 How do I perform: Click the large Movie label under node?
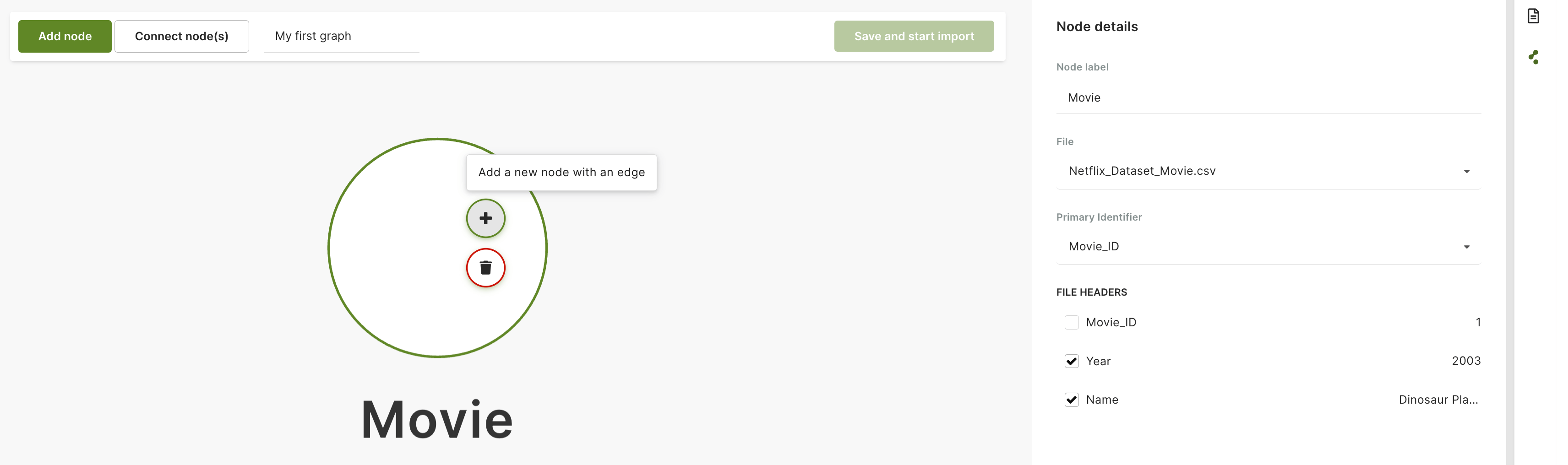click(x=437, y=419)
